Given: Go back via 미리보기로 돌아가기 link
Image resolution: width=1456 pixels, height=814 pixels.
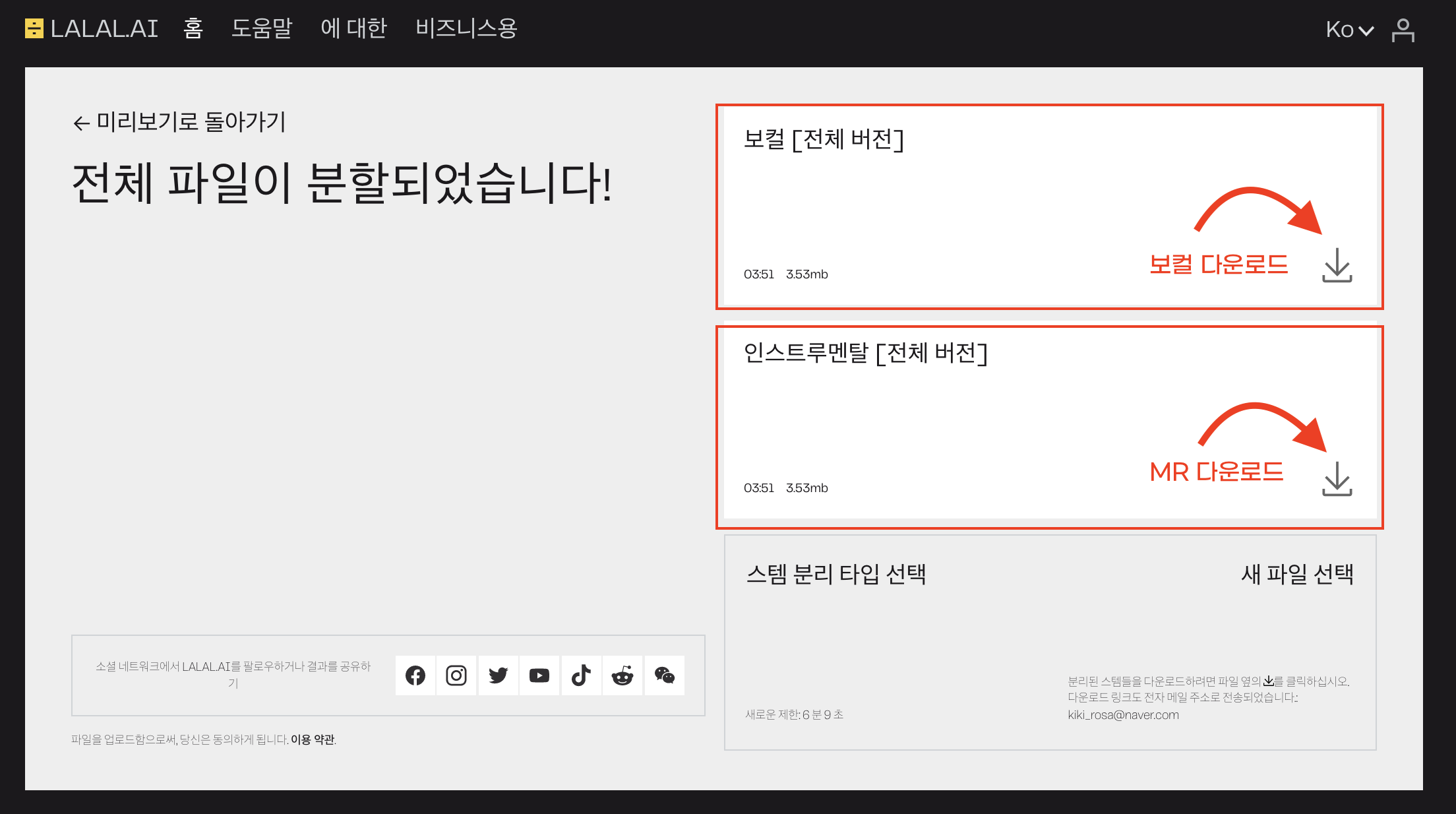Looking at the screenshot, I should [179, 122].
